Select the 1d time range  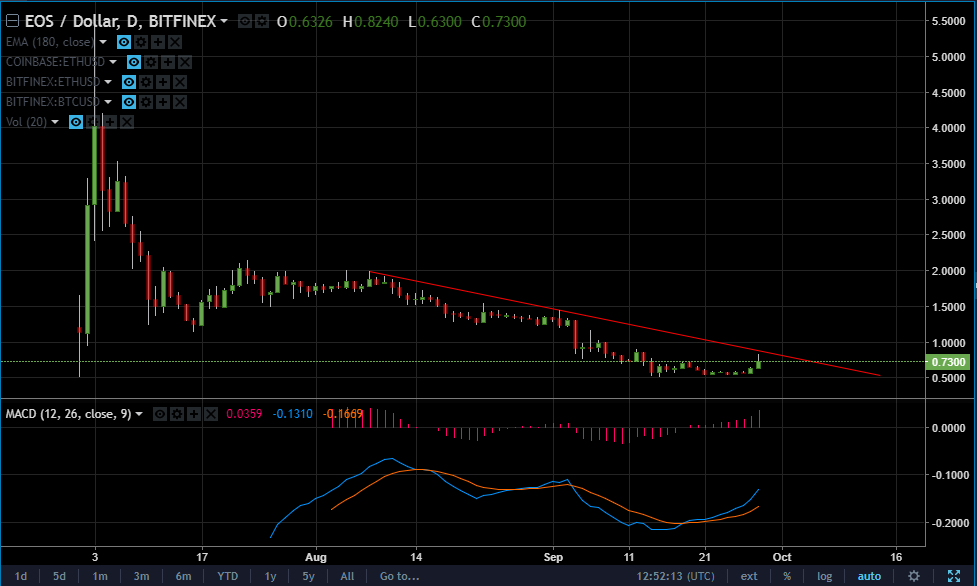[21, 576]
